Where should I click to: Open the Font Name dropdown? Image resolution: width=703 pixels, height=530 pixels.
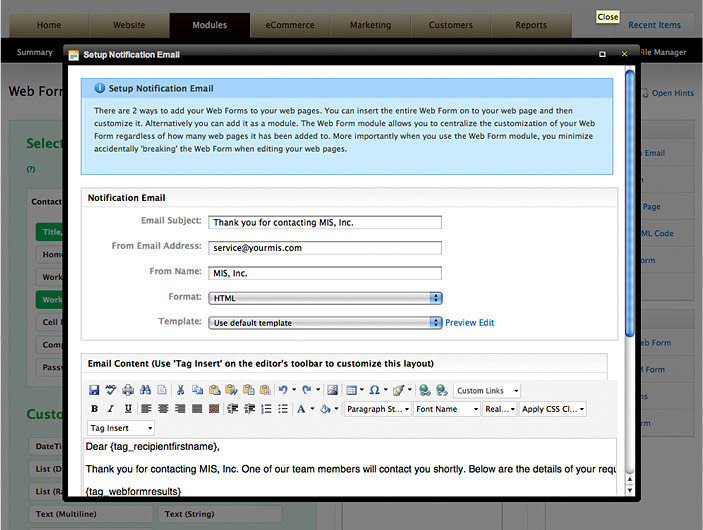447,409
